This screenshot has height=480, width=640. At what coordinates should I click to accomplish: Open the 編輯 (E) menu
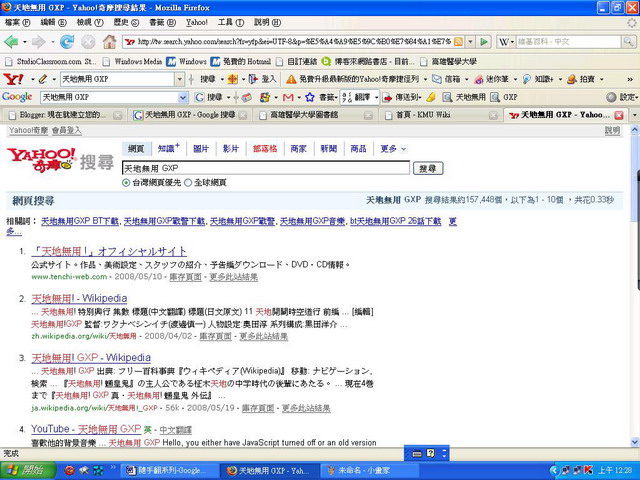tap(53, 22)
